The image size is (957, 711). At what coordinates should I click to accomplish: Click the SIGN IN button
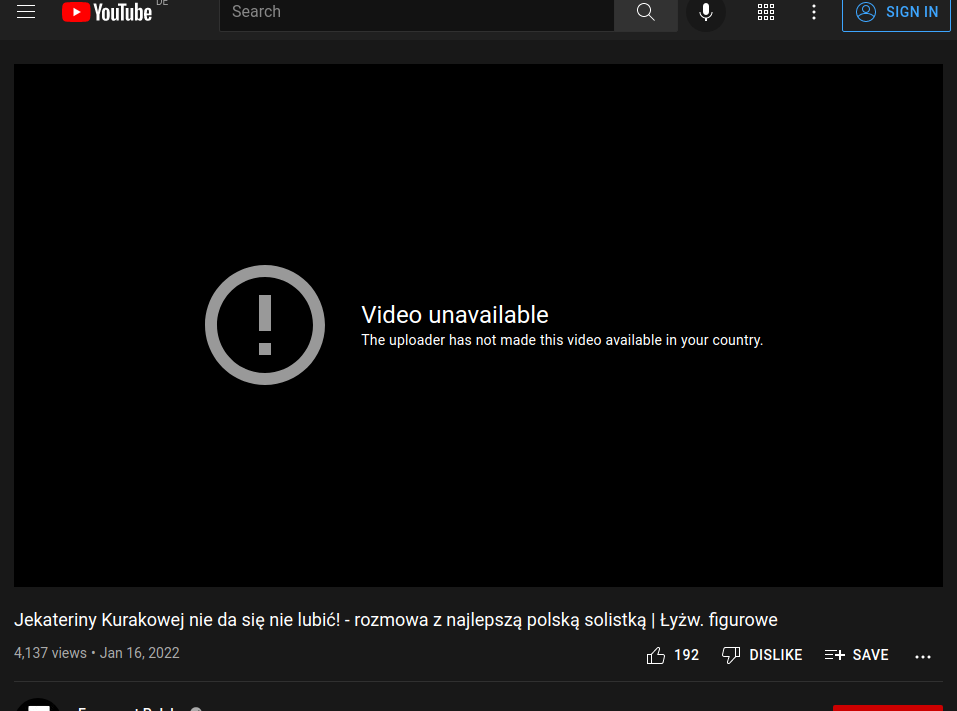point(896,12)
